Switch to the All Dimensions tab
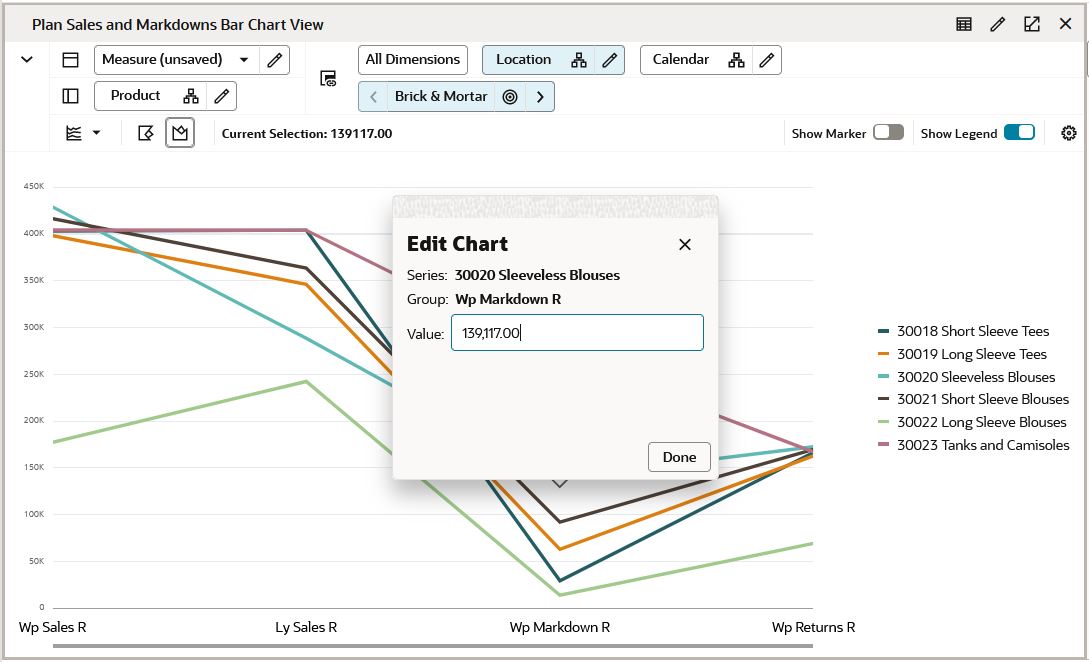The width and height of the screenshot is (1089, 662). pos(412,59)
